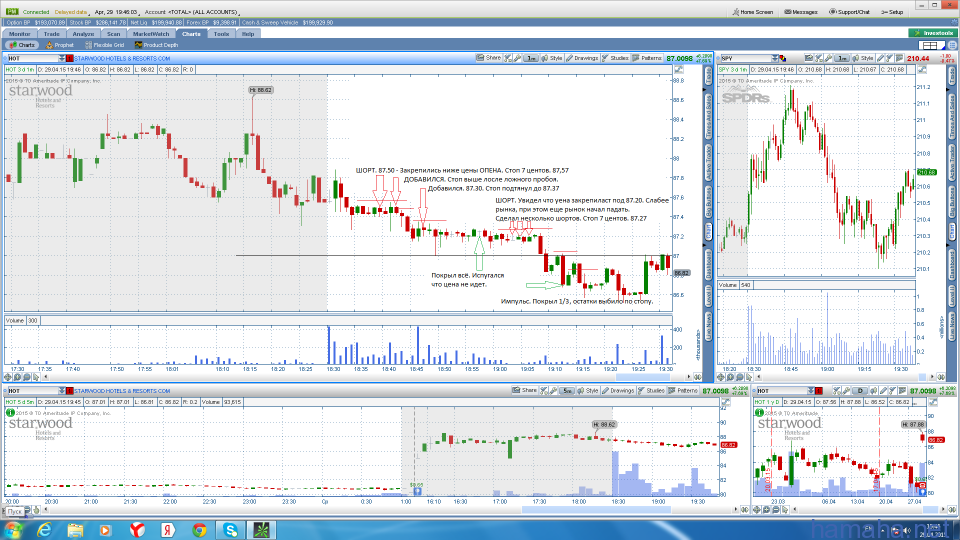Screen dimensions: 960x540
Task: Open the list icon beside grid selector
Action: click(953, 45)
